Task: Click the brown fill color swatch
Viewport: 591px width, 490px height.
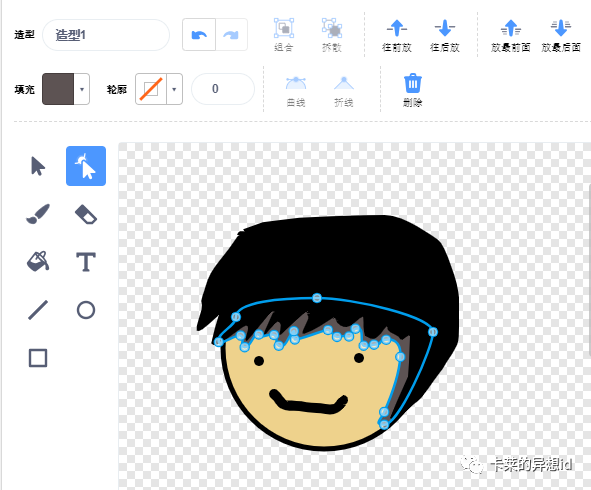Action: coord(58,89)
